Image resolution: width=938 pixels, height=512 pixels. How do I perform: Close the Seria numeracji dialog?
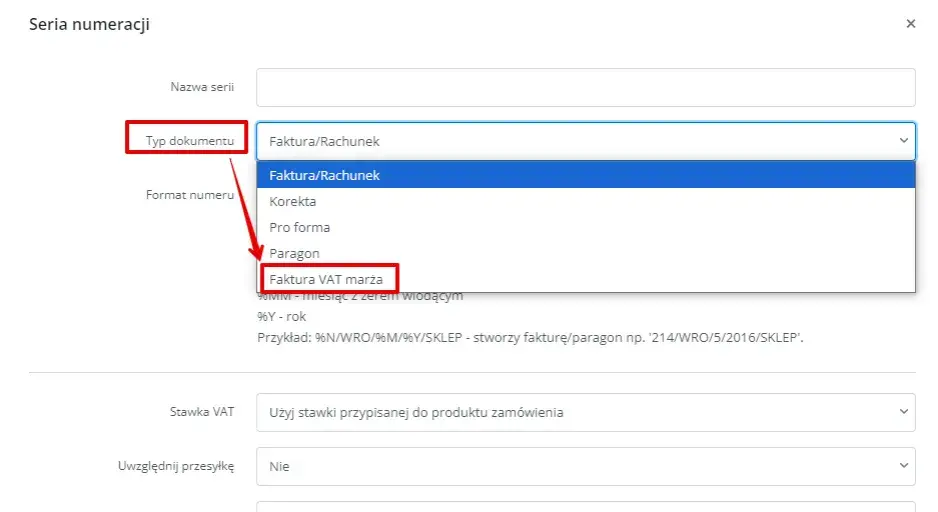[x=910, y=23]
